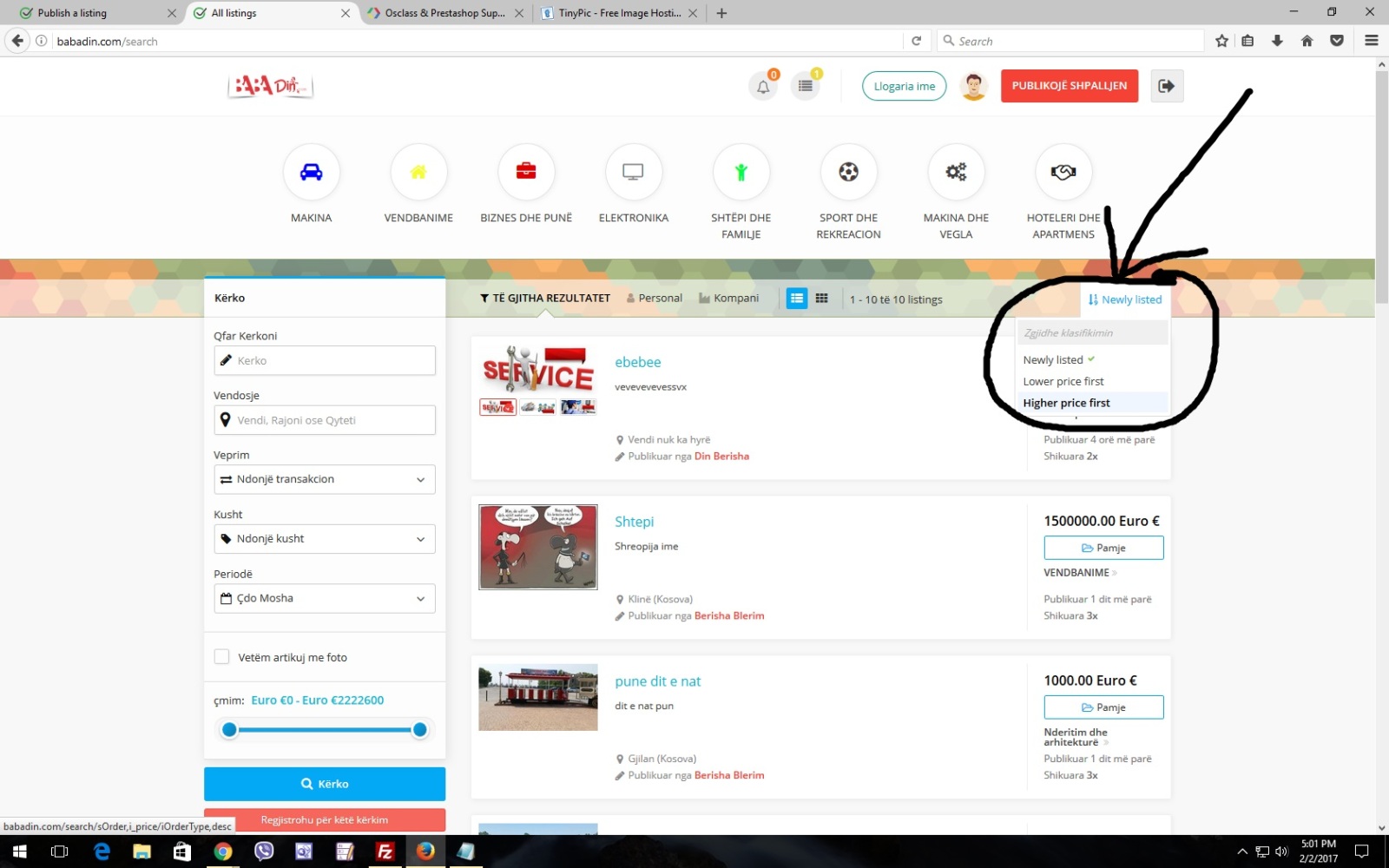The image size is (1389, 868).
Task: Click Regjistrohu për këtë kërkim button
Action: point(325,819)
